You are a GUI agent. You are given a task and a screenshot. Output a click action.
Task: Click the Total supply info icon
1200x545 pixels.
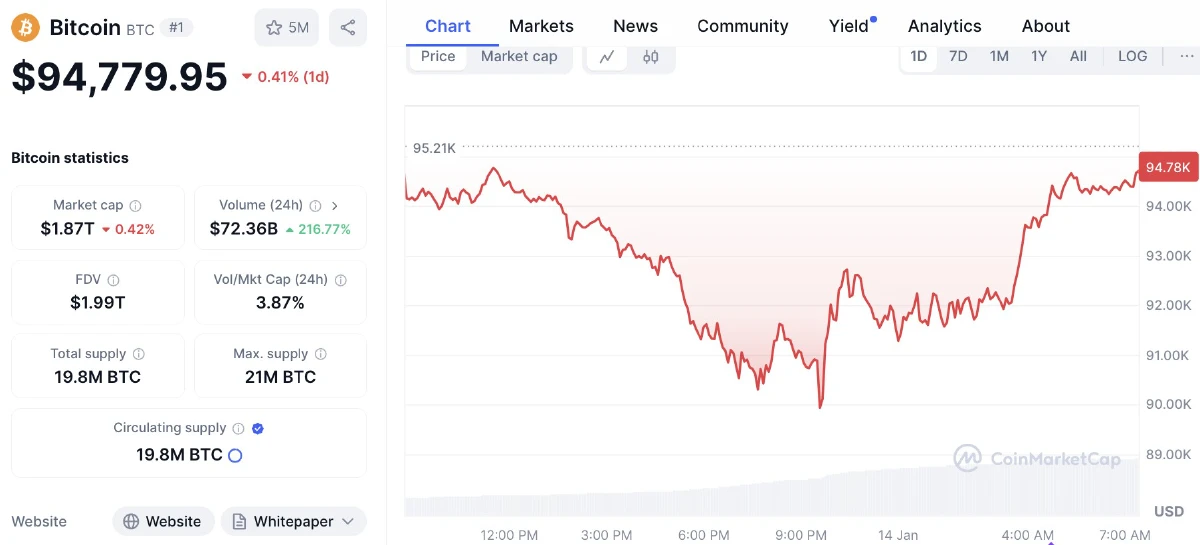click(x=139, y=354)
